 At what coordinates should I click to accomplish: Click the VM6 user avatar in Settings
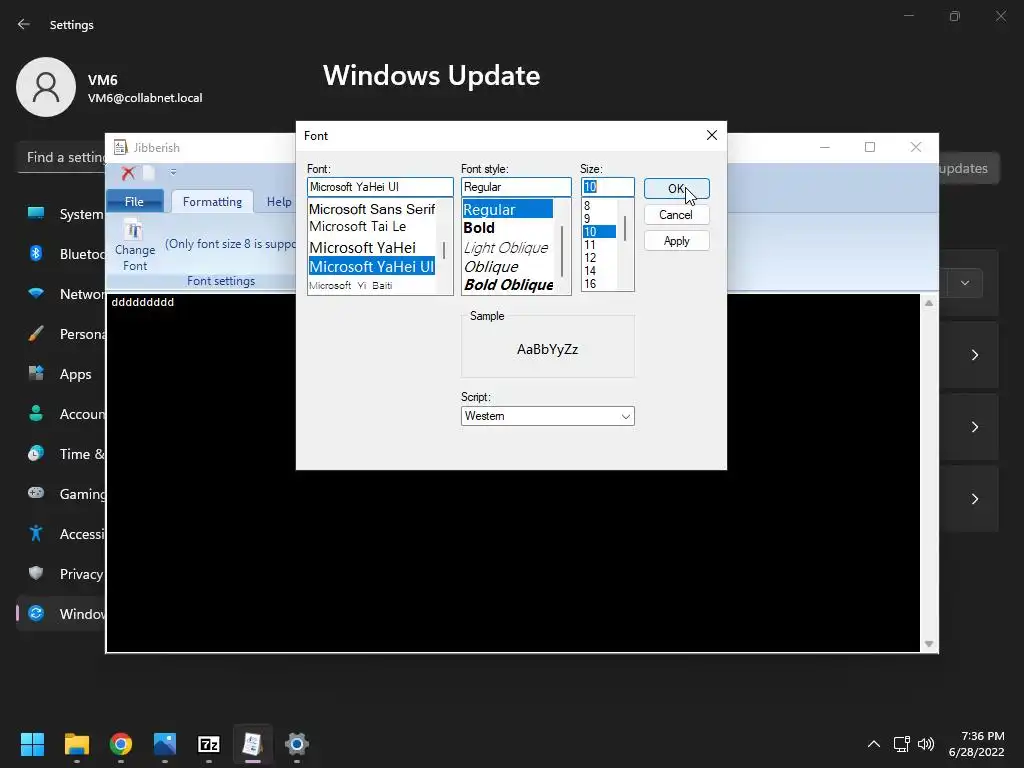pyautogui.click(x=46, y=87)
